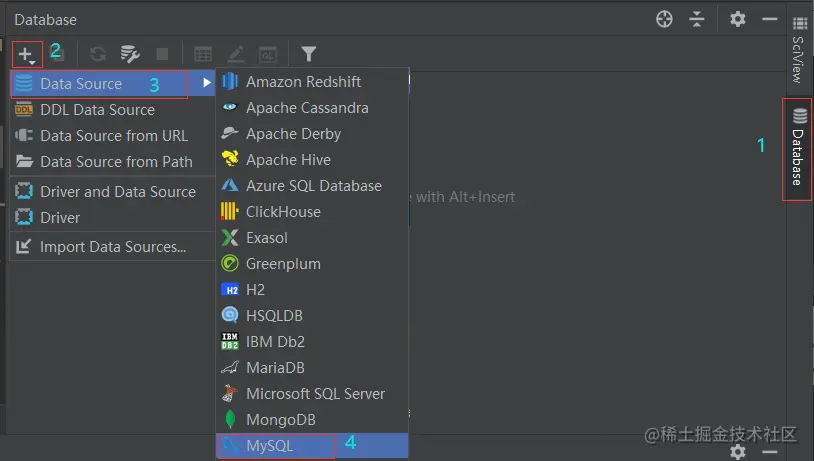Select Apache Hive data source

tap(312, 159)
